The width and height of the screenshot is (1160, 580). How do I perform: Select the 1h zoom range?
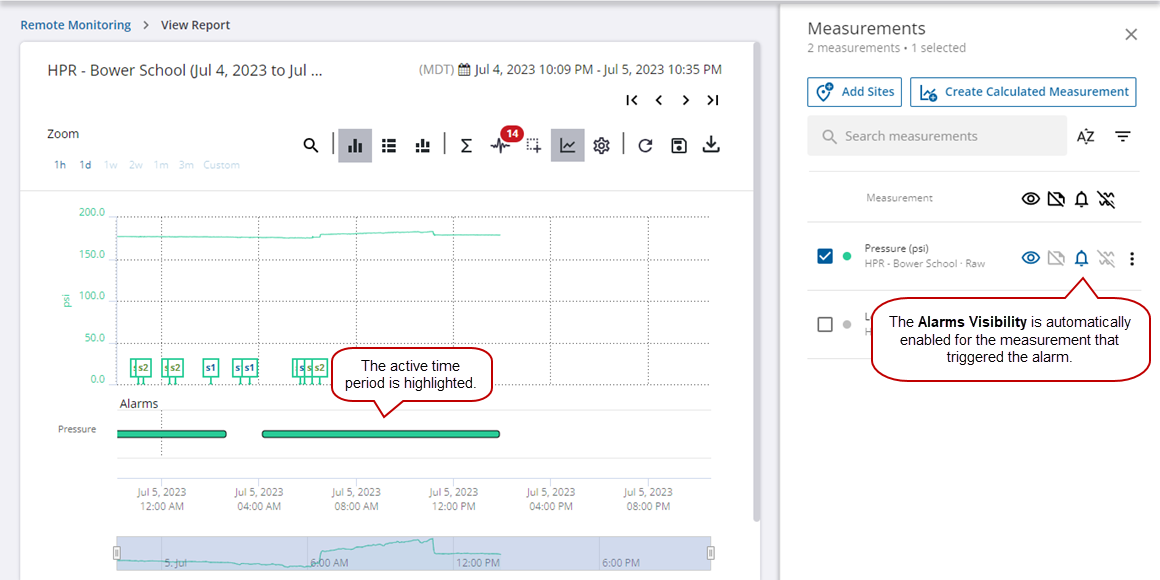click(x=60, y=165)
